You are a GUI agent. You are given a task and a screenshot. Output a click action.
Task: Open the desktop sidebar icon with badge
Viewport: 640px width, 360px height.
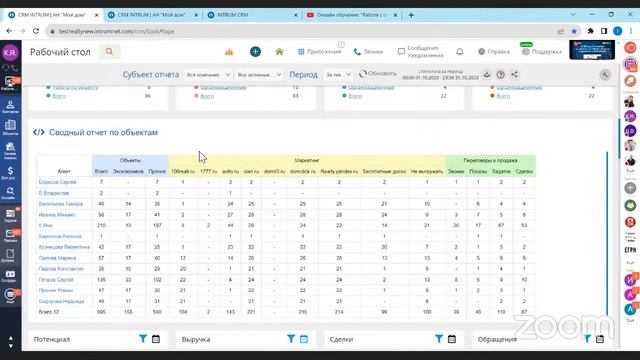click(x=10, y=83)
